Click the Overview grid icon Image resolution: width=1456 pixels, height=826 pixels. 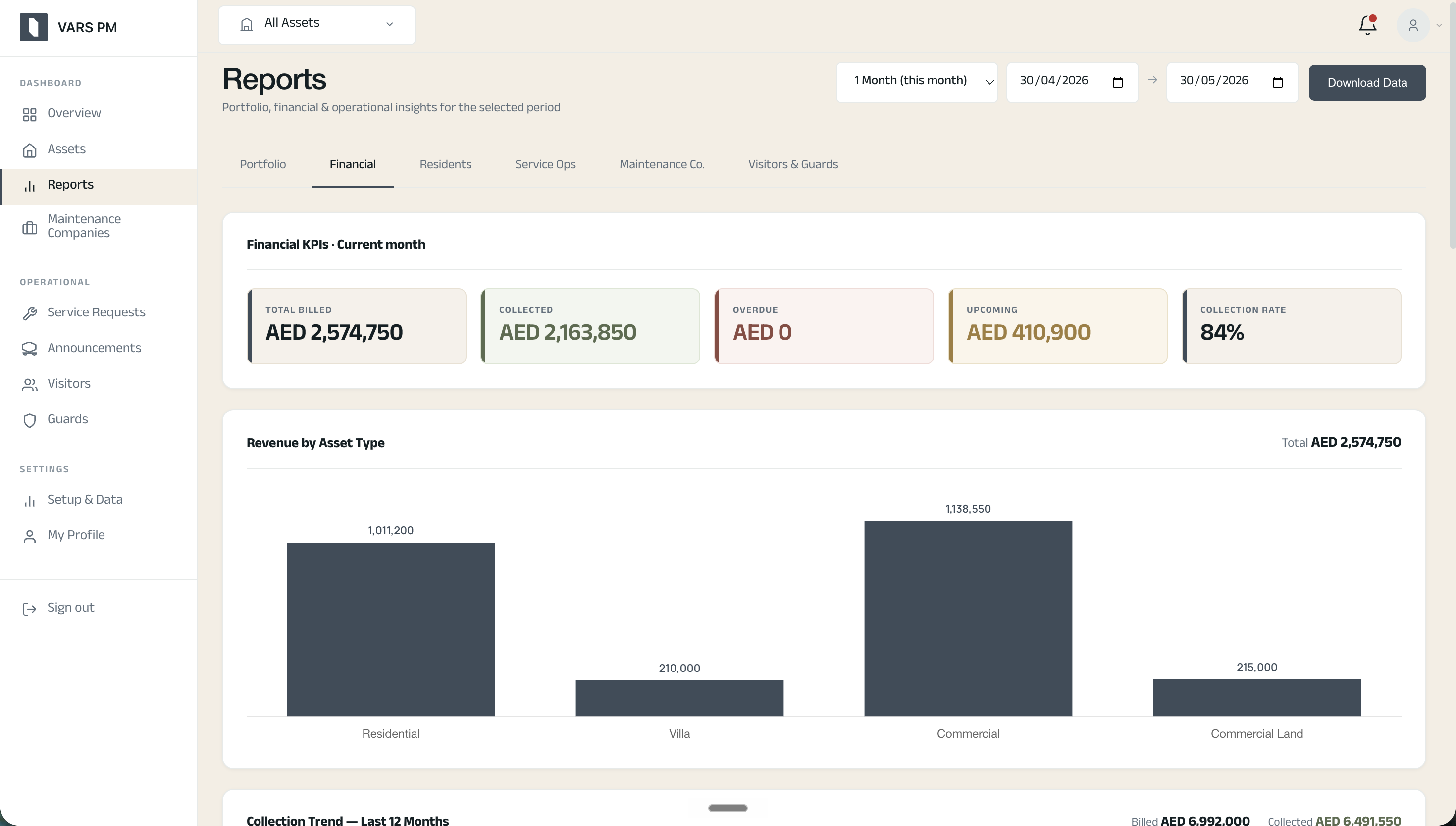pos(30,114)
